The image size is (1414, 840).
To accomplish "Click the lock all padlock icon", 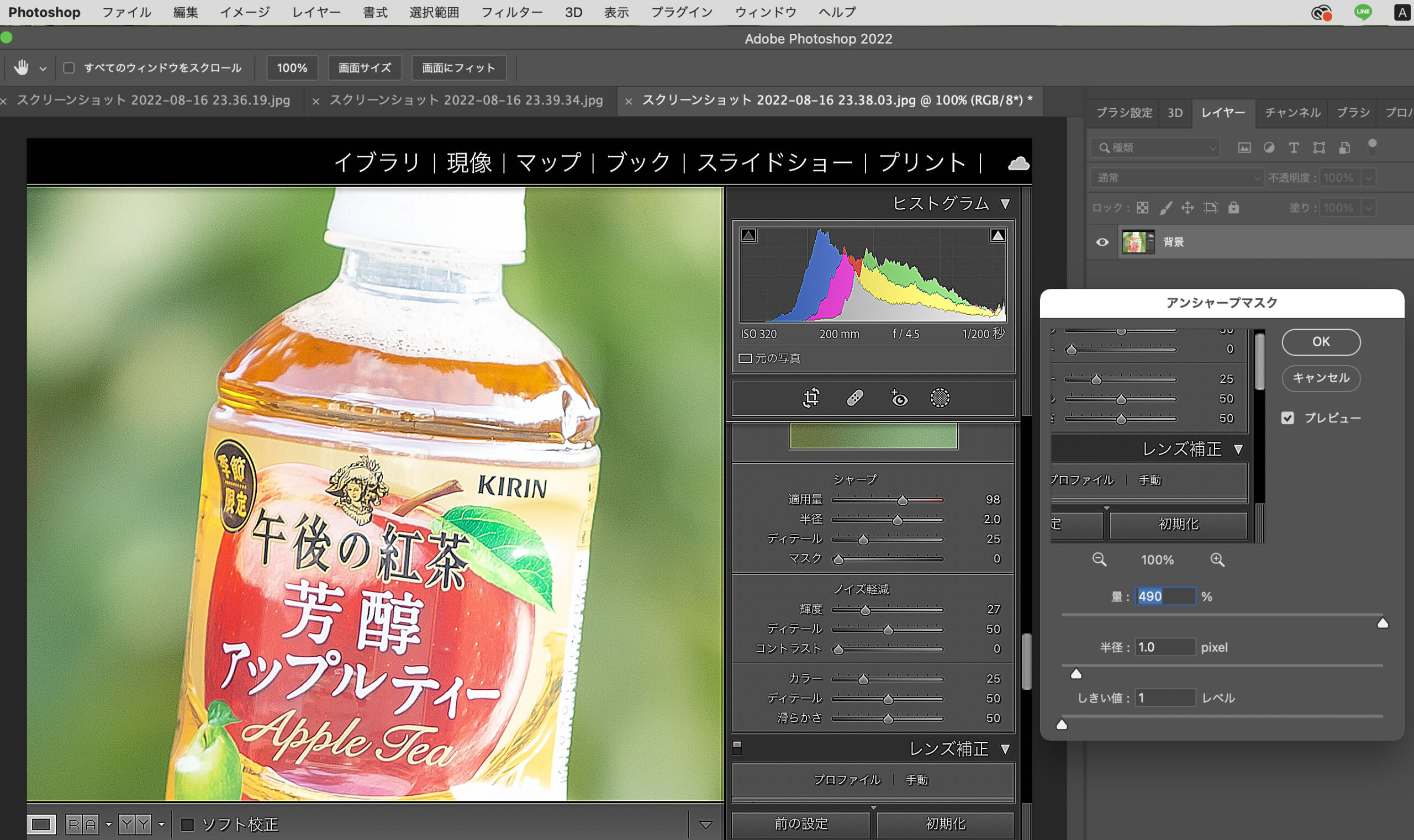I will coord(1233,208).
